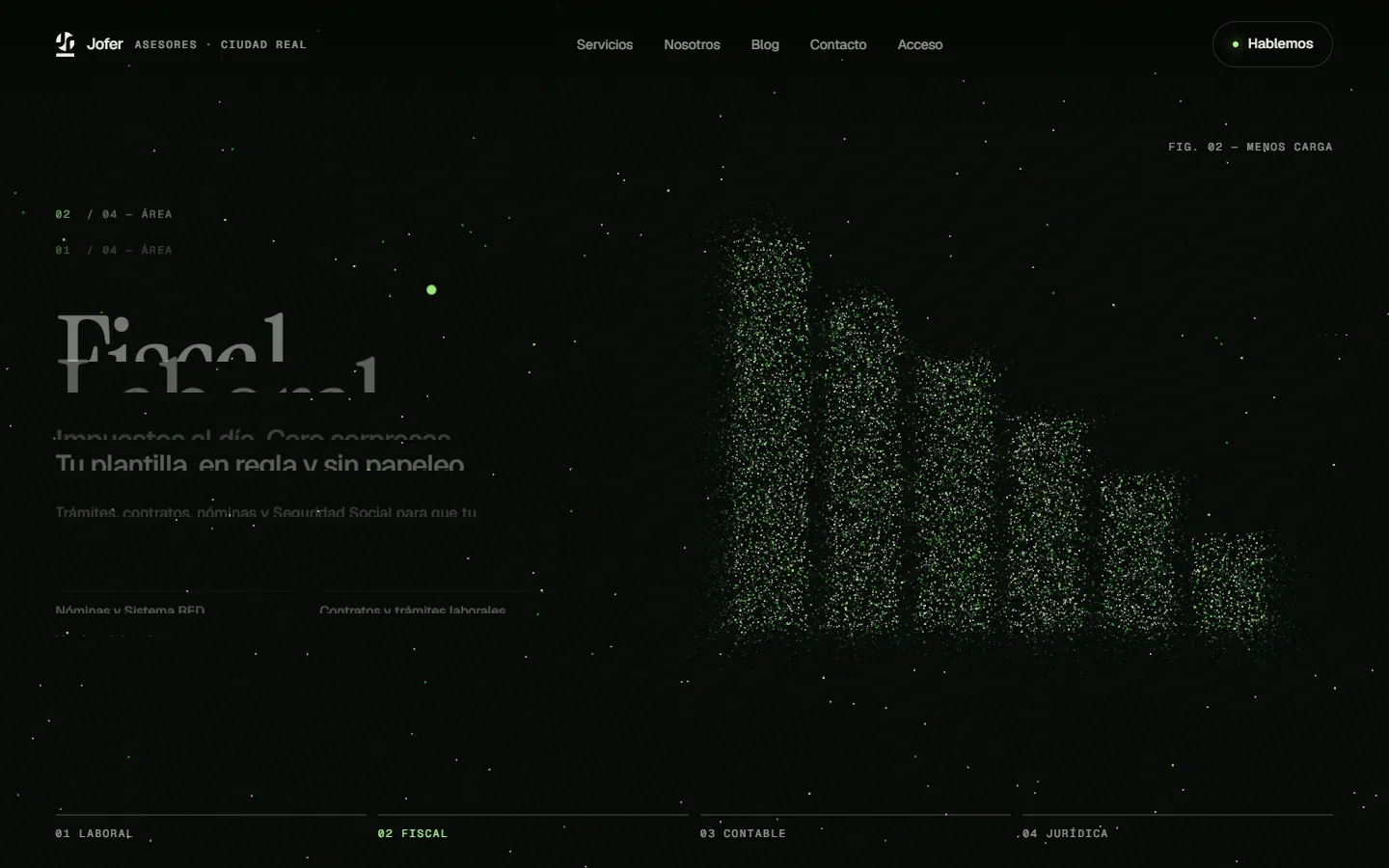Click the 'Nóminas y Sistema RED' item
Image resolution: width=1389 pixels, height=868 pixels.
(x=130, y=610)
